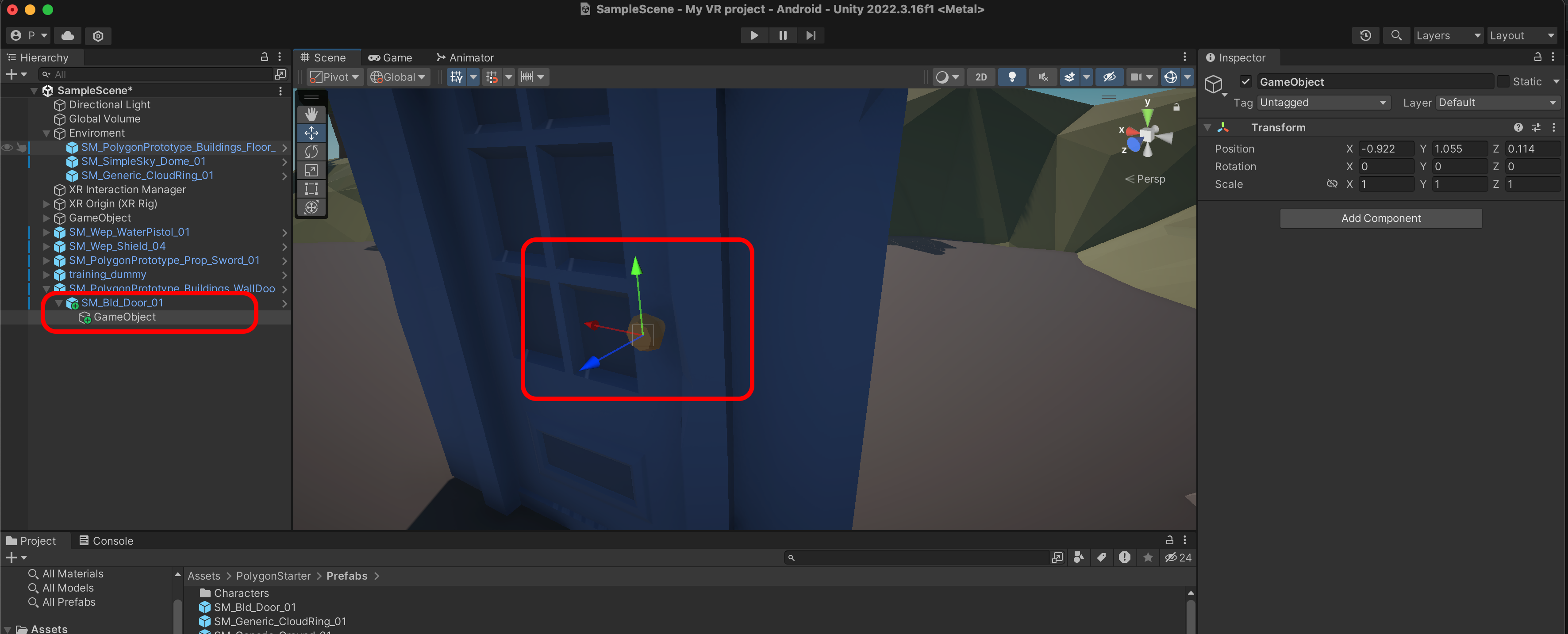Open the Undo History icon
Viewport: 1568px width, 634px height.
click(1365, 35)
